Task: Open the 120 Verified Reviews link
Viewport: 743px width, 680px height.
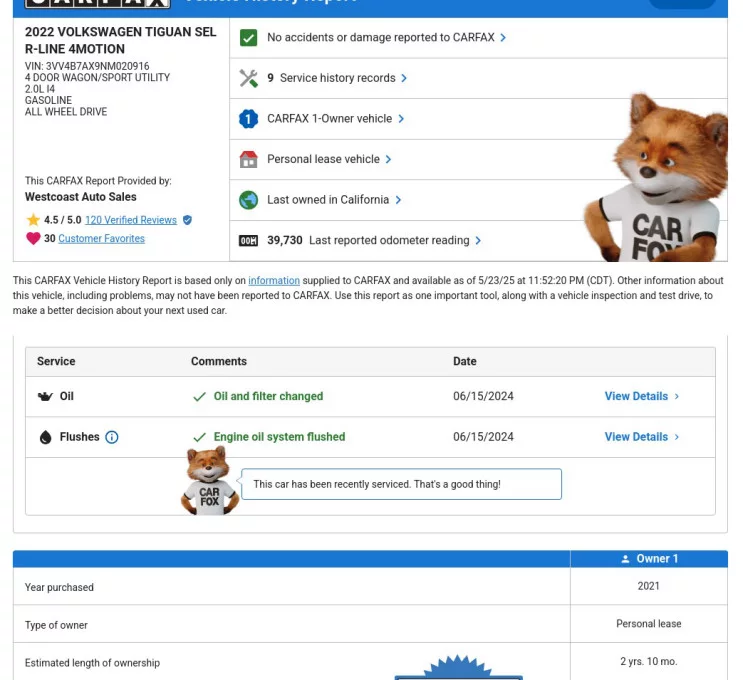Action: point(130,220)
